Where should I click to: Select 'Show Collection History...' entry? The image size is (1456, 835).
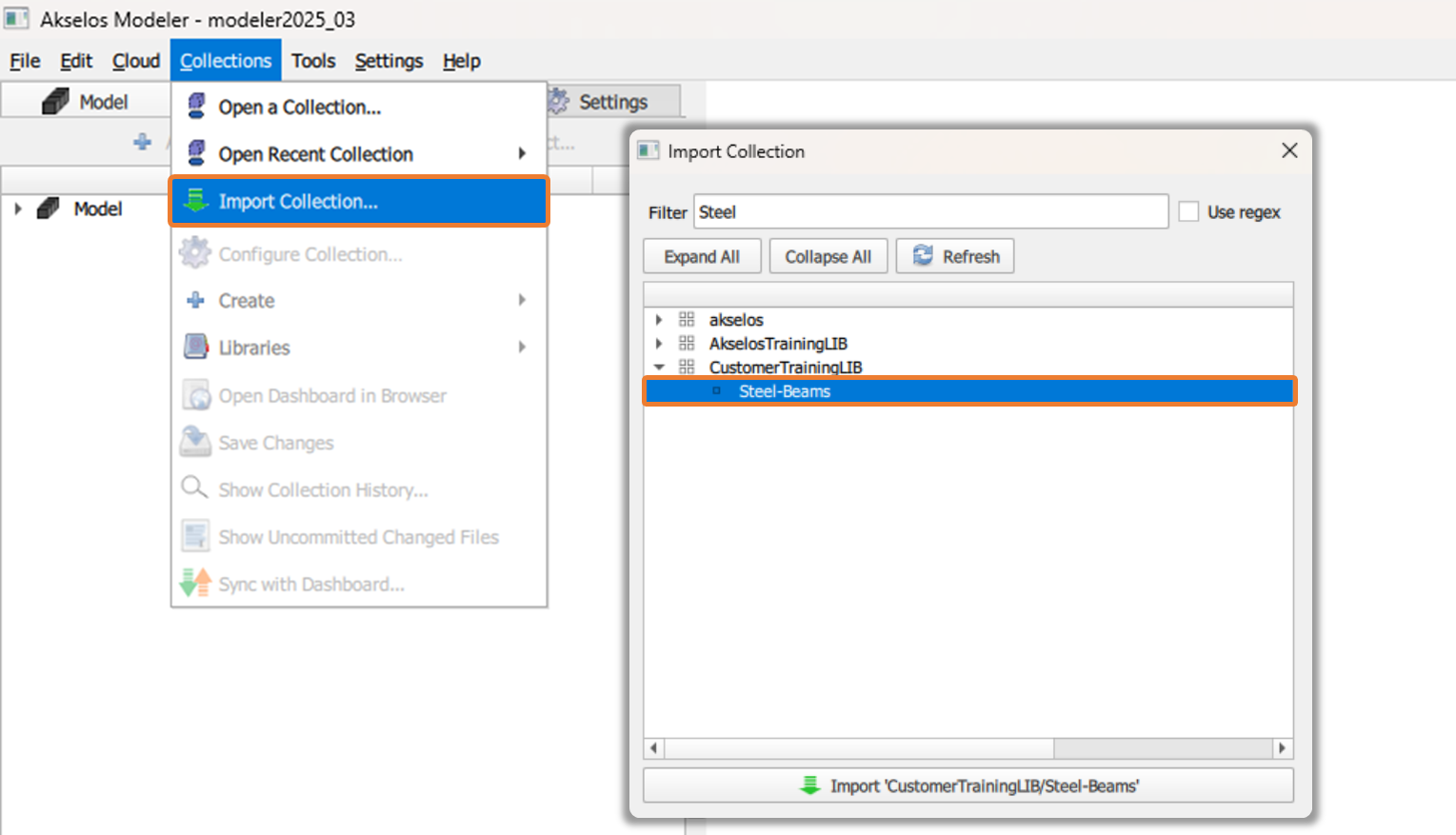point(359,489)
